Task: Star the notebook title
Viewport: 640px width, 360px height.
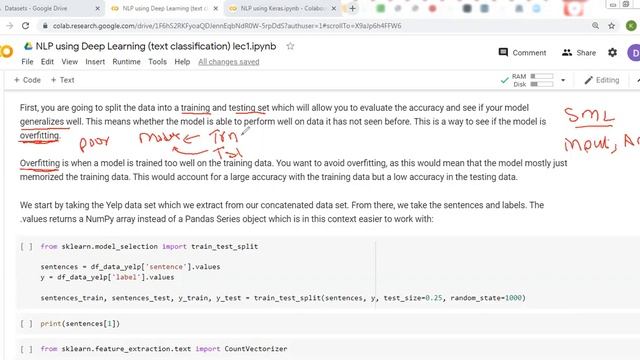Action: pyautogui.click(x=290, y=46)
